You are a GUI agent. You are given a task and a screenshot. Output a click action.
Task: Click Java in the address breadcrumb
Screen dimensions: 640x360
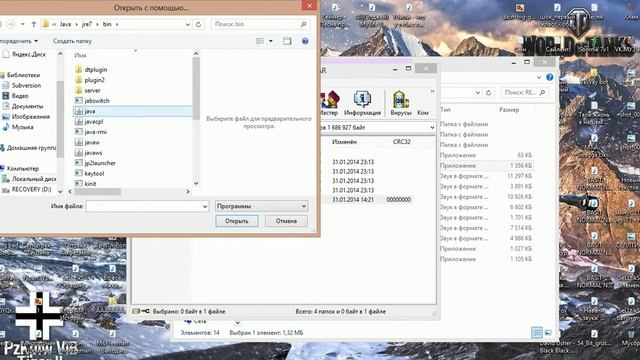65,24
